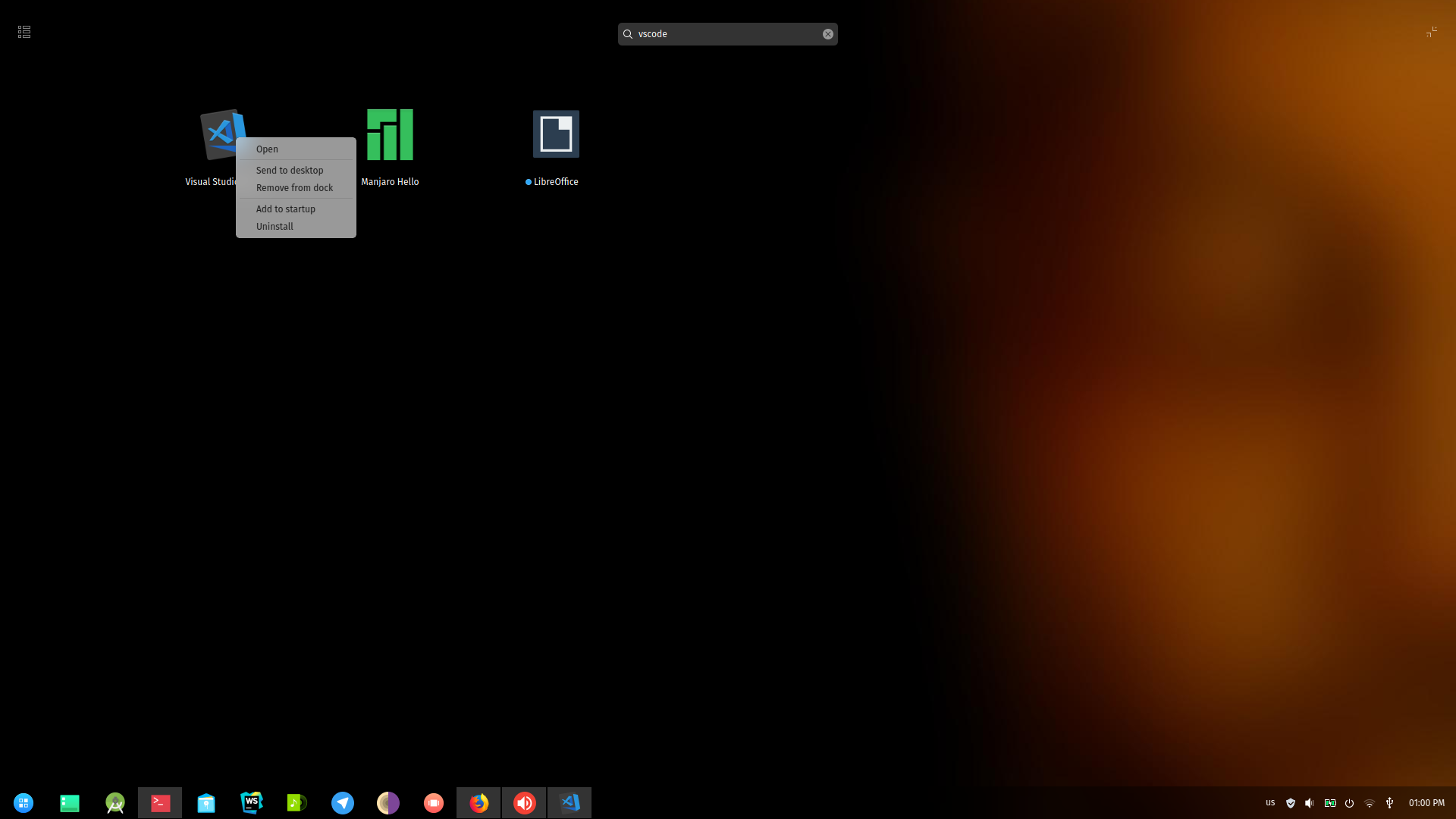Open Visual Studio Code from the dock
Image resolution: width=1456 pixels, height=819 pixels.
coord(570,802)
